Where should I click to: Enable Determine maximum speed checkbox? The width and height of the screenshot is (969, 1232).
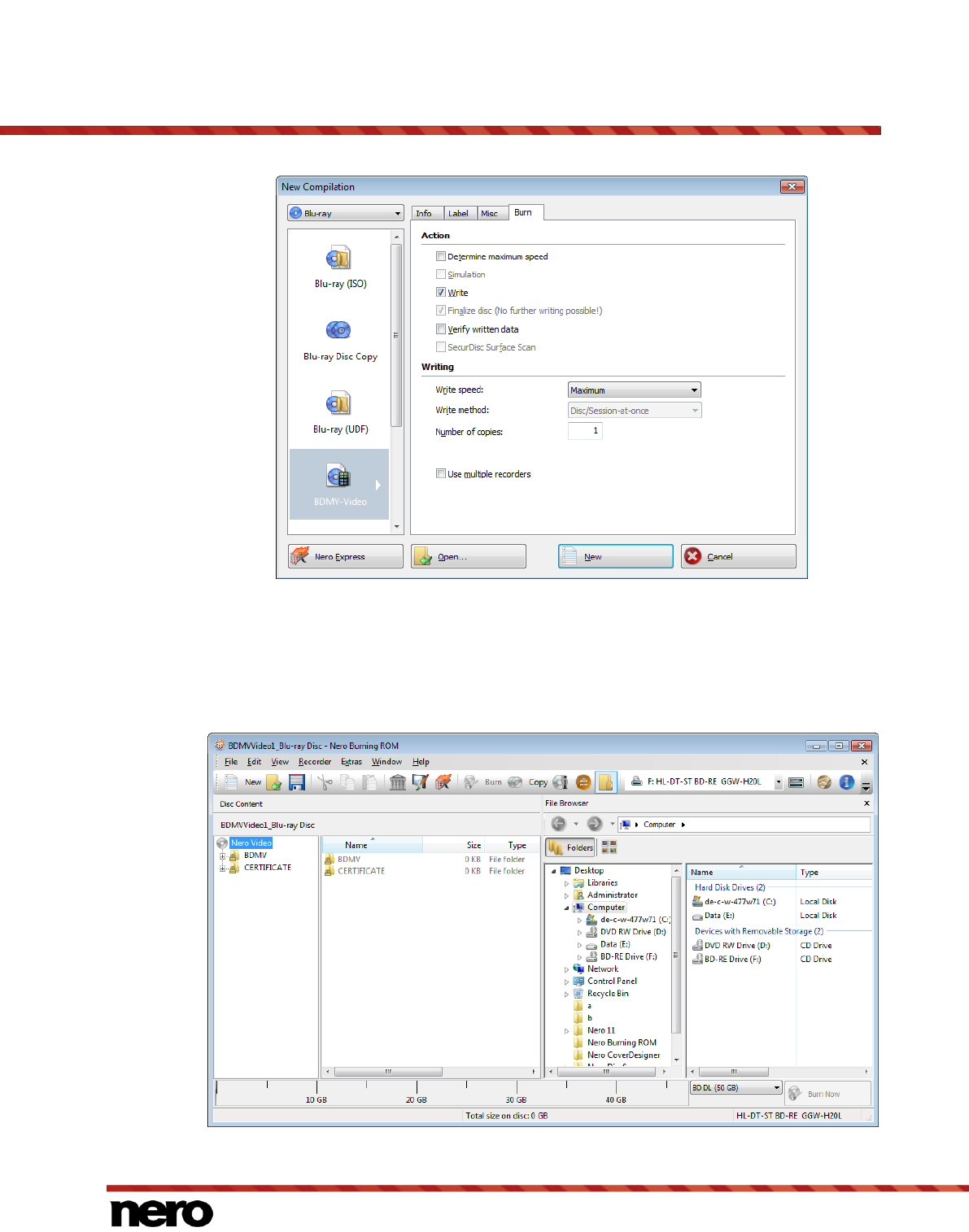441,256
